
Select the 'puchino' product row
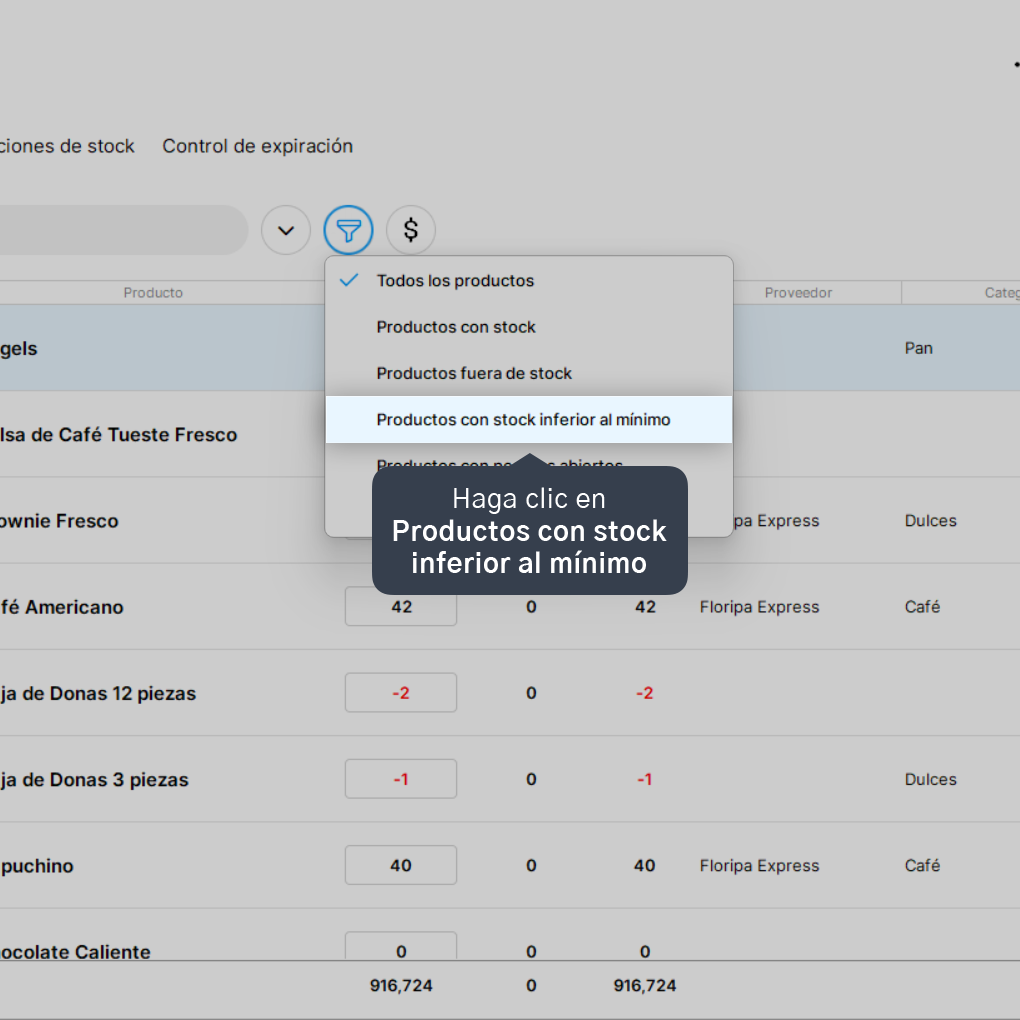tap(510, 865)
